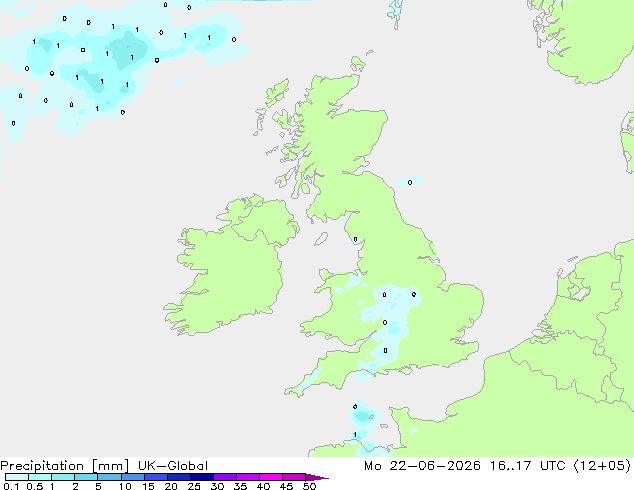
Task: Click the '35' legend scale label
Action: [240, 486]
